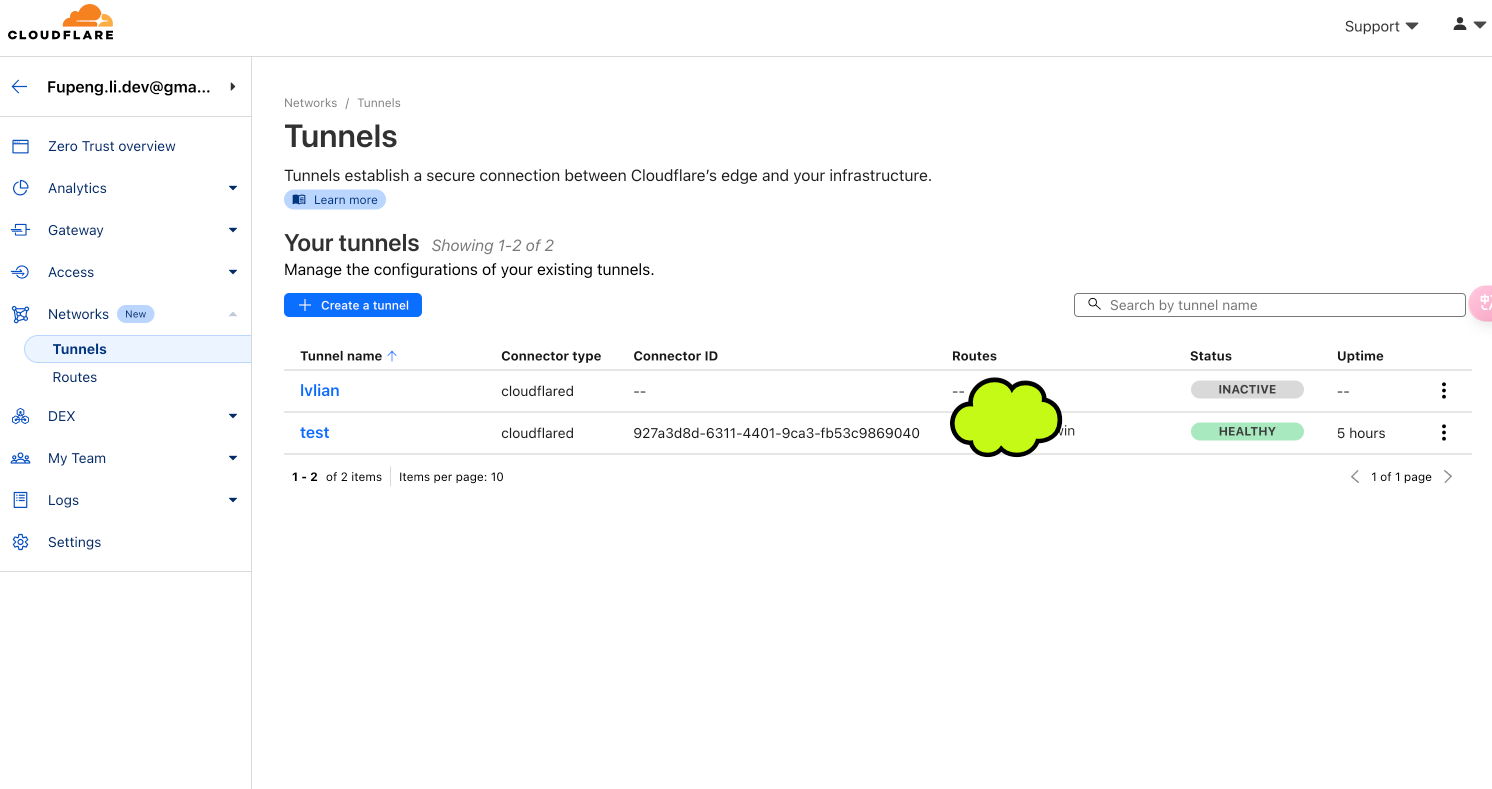The width and height of the screenshot is (1492, 789).
Task: Click the Networks label in sidebar
Action: (x=78, y=314)
